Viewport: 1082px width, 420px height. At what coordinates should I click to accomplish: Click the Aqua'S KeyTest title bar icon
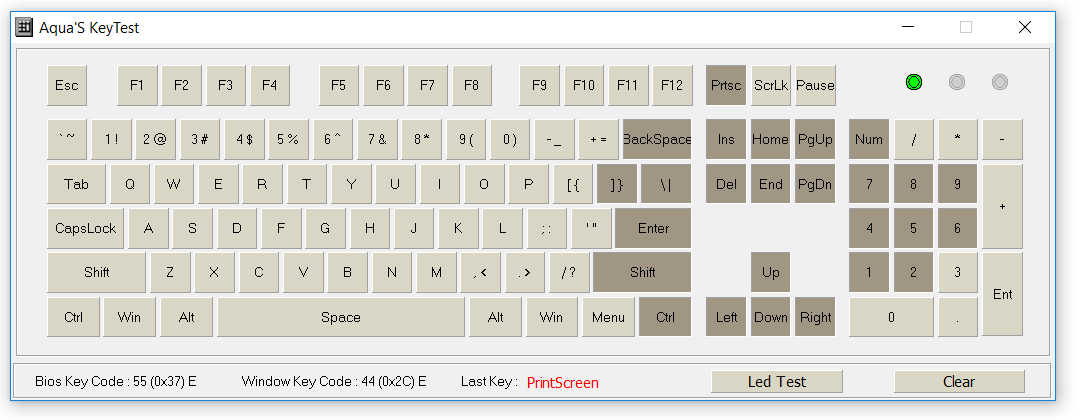coord(24,28)
